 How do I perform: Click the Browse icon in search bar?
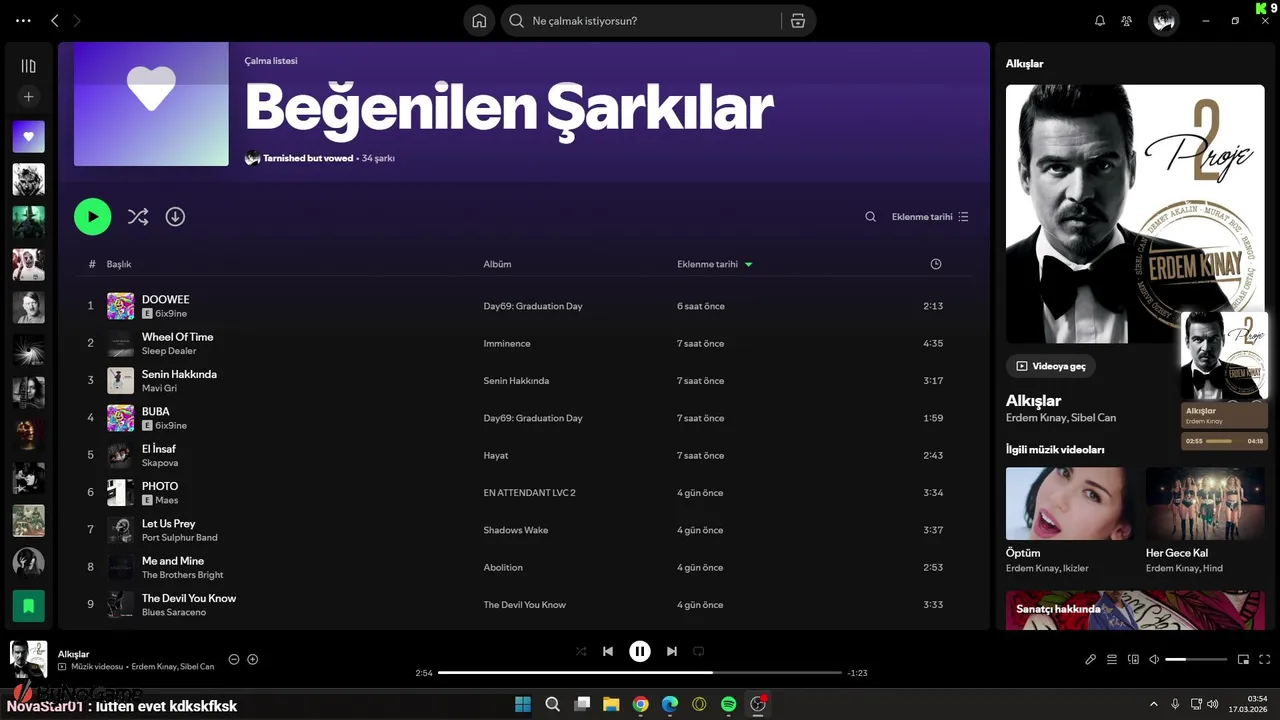[x=797, y=21]
